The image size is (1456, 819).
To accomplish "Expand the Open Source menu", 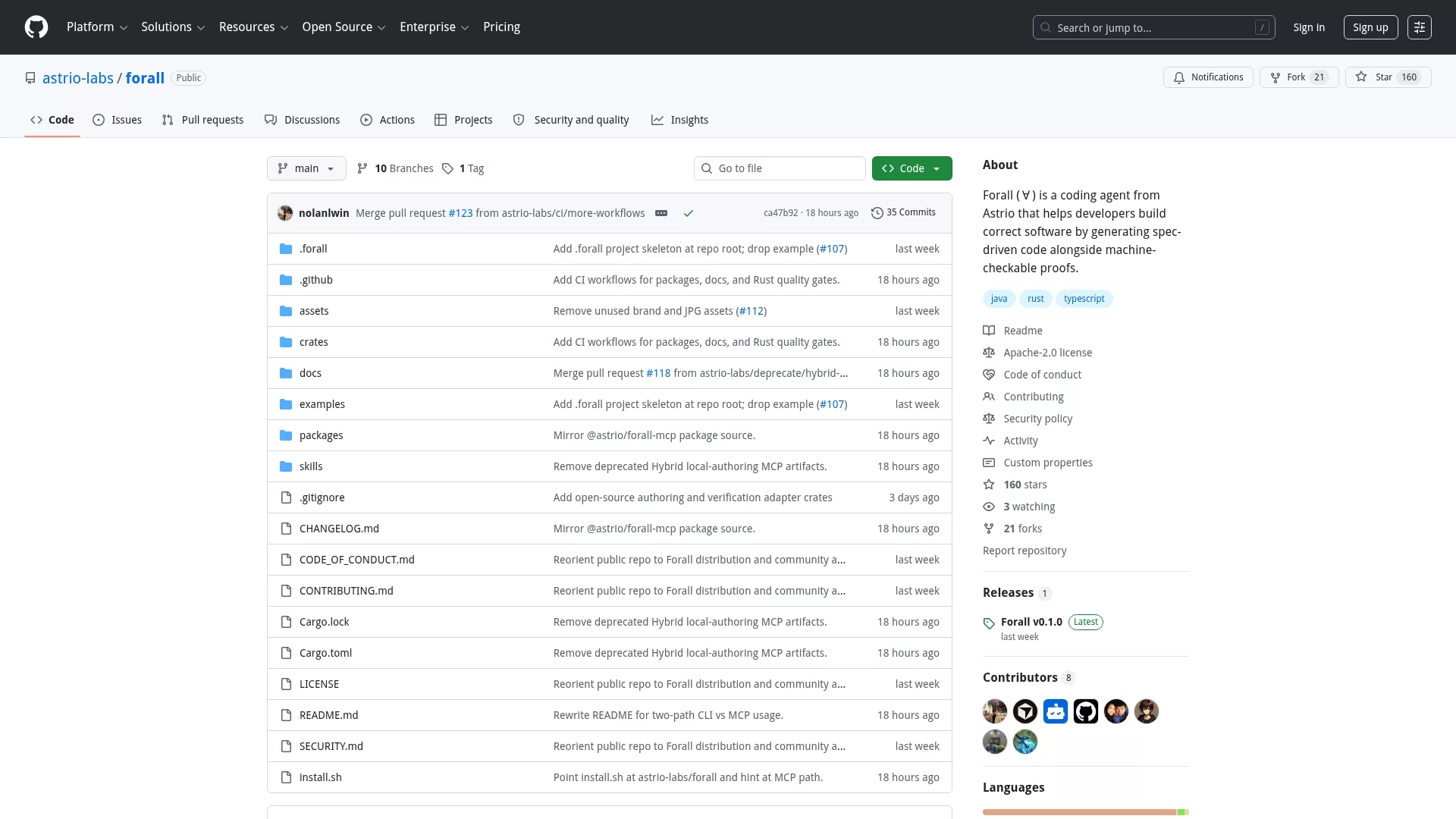I will click(x=344, y=27).
